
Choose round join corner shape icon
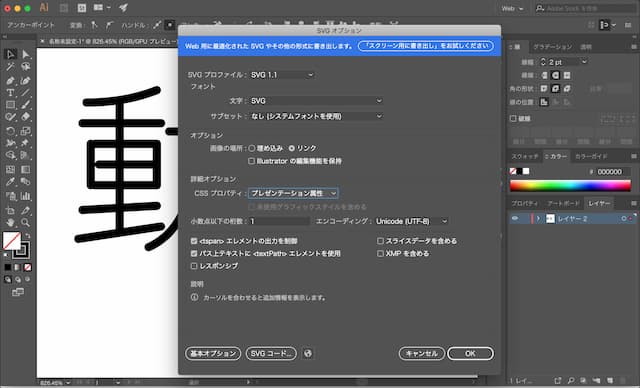pos(556,89)
